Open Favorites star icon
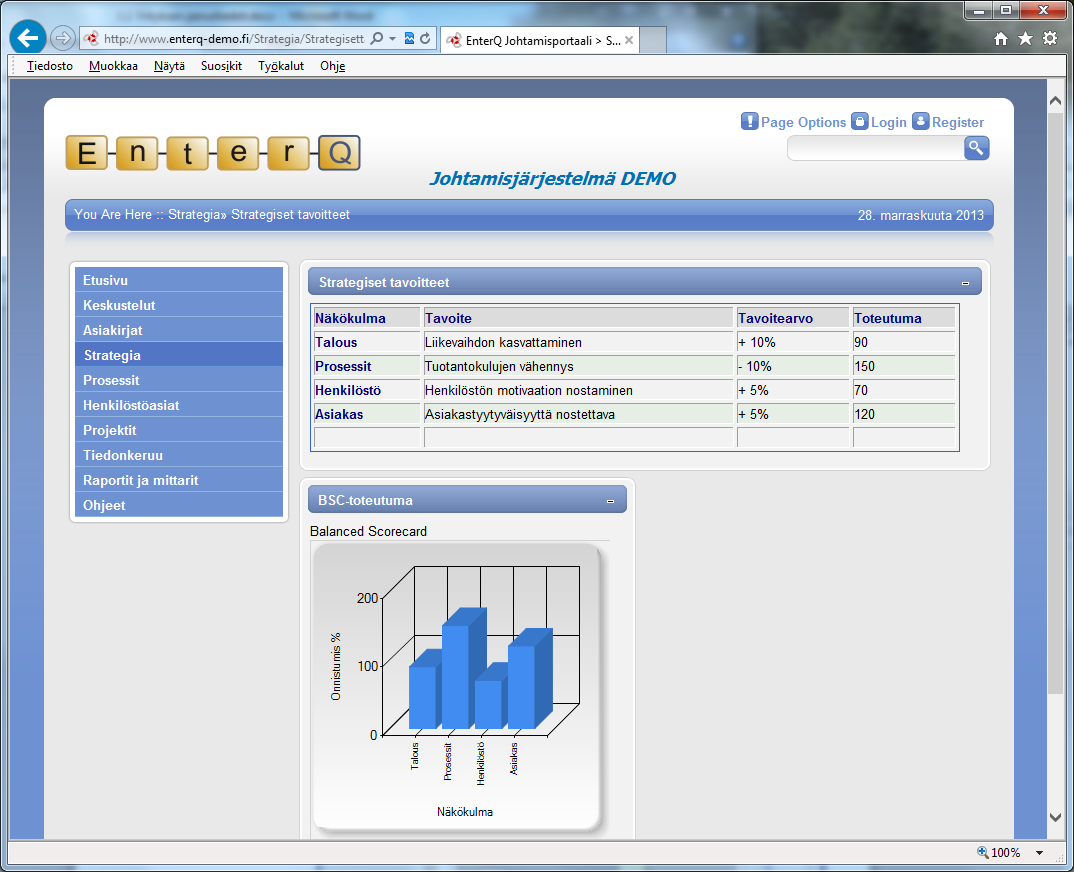This screenshot has height=872, width=1074. [1025, 38]
